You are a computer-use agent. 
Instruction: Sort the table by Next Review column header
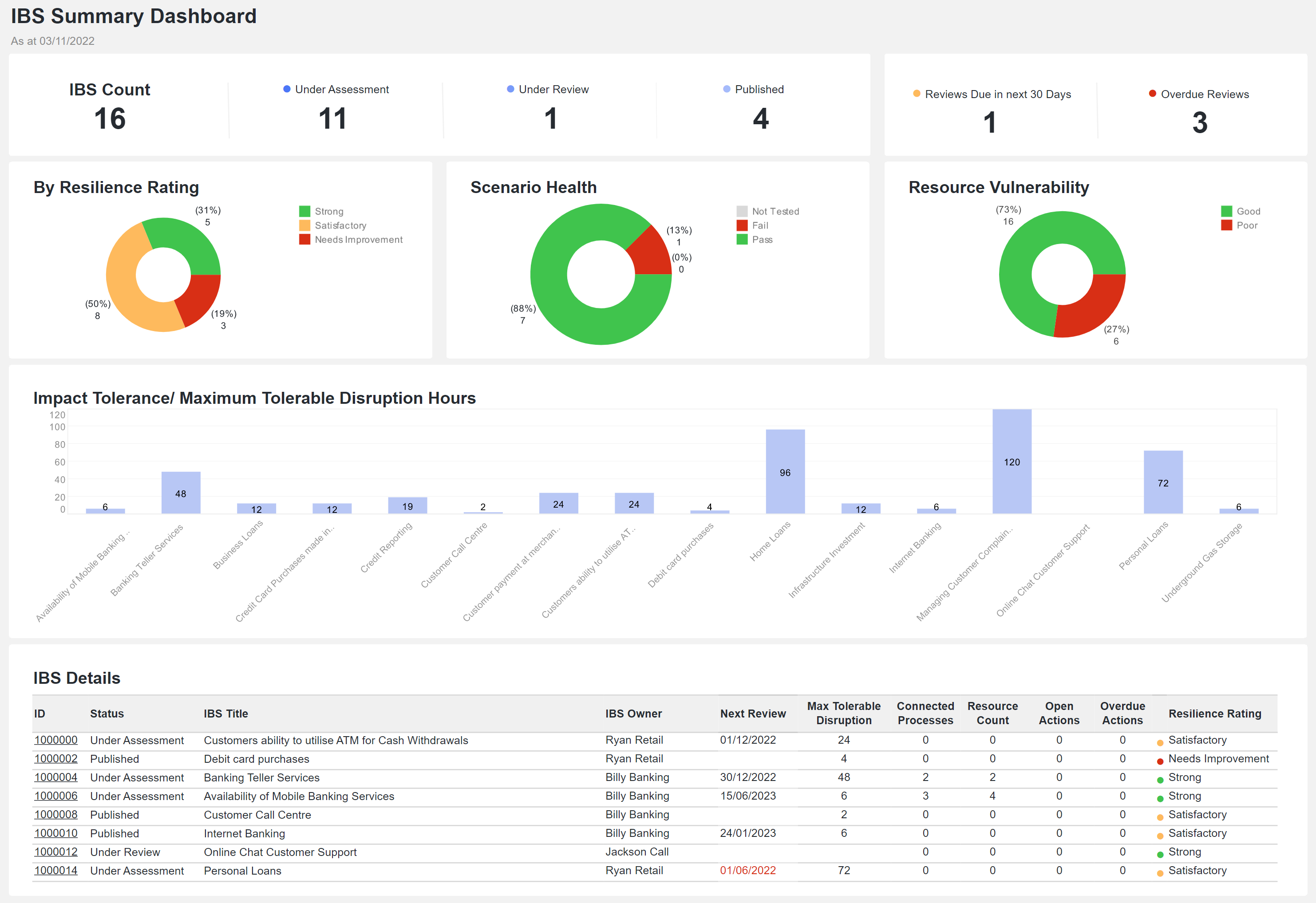click(753, 714)
